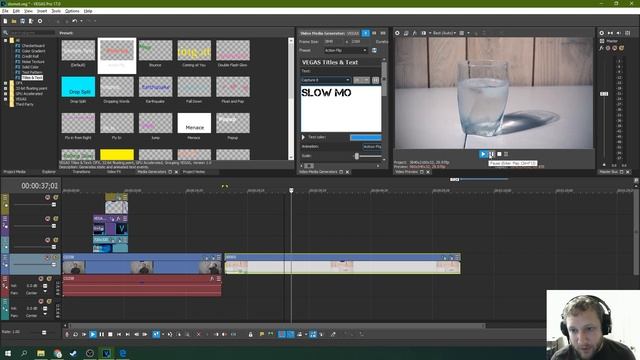Open the Project Properties gear icon in toolbar

(40, 21)
